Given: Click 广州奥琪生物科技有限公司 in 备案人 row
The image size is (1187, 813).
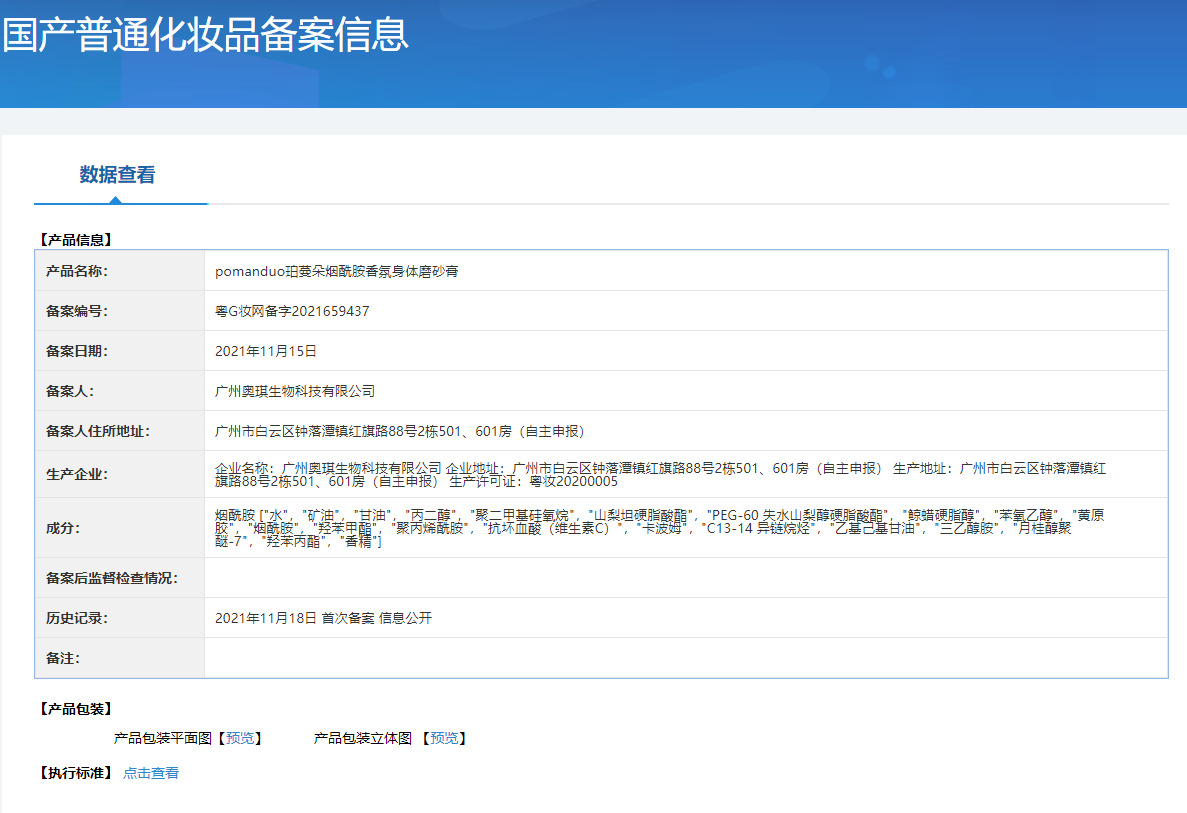Looking at the screenshot, I should pyautogui.click(x=295, y=391).
